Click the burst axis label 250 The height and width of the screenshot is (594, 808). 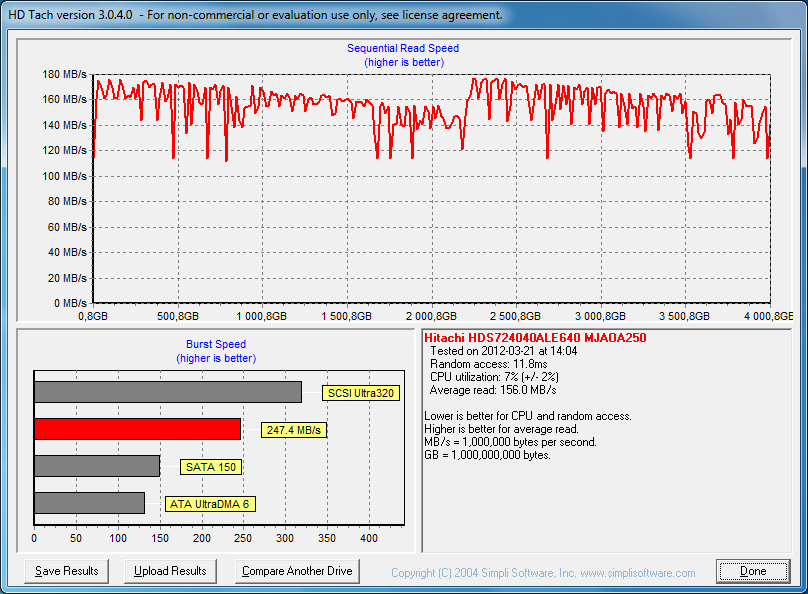(243, 538)
